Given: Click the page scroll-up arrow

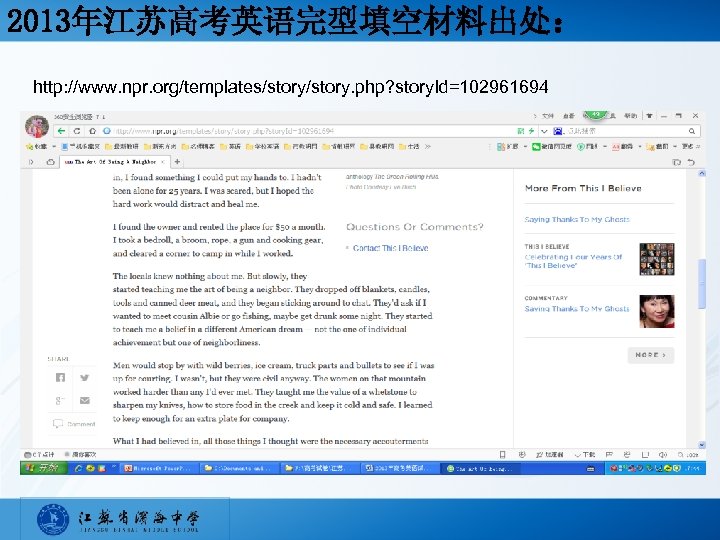Looking at the screenshot, I should point(701,174).
